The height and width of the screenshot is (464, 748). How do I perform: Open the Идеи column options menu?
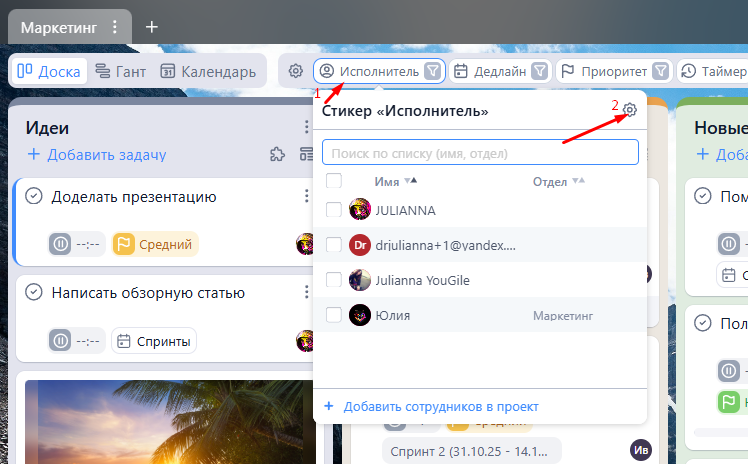tap(306, 127)
